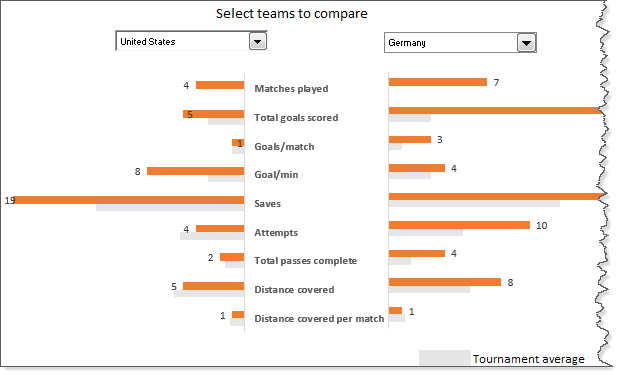The width and height of the screenshot is (621, 375).
Task: Select the Goals/match category label
Action: tap(284, 147)
